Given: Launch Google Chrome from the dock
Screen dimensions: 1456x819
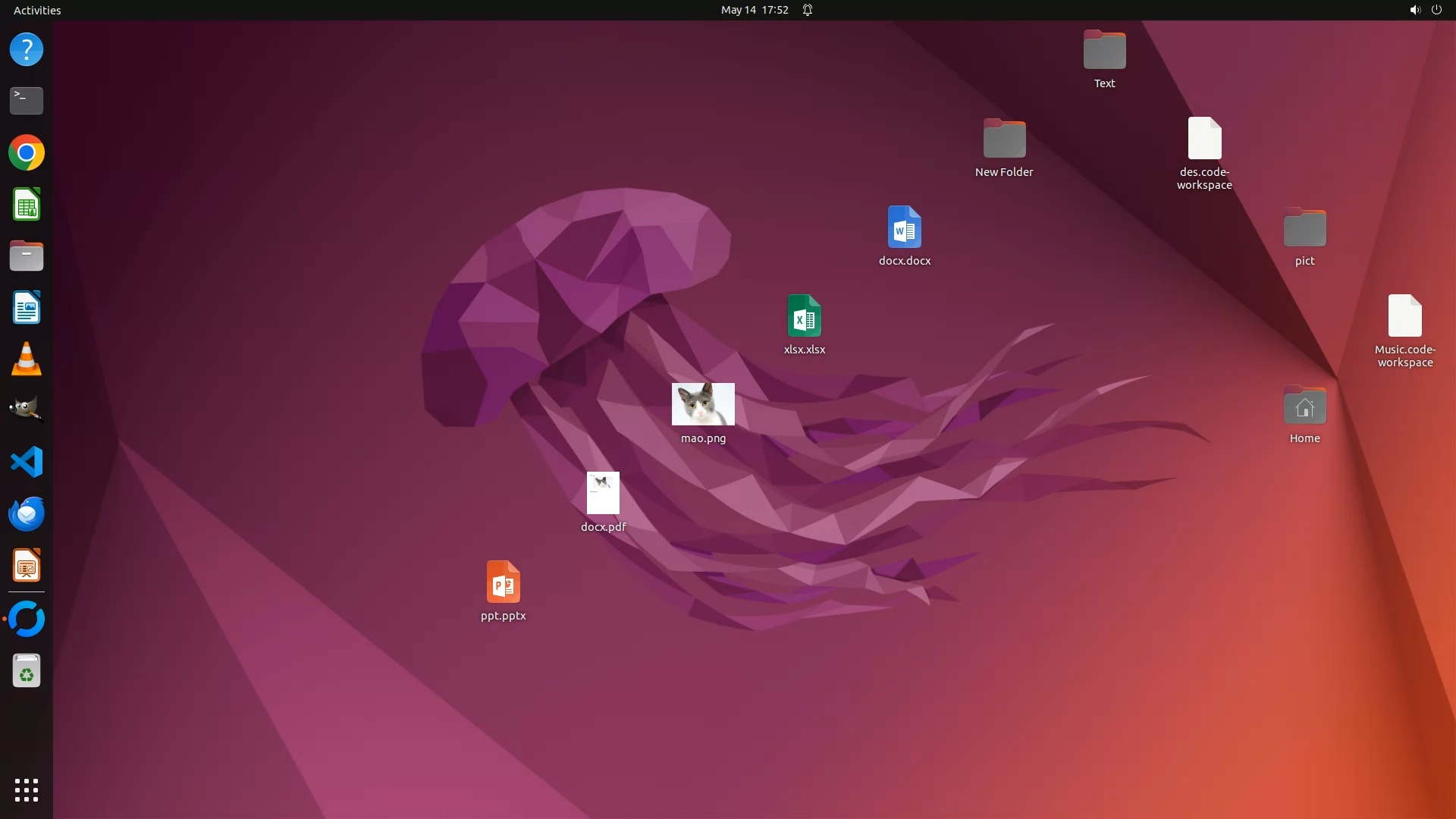Looking at the screenshot, I should coord(27,153).
